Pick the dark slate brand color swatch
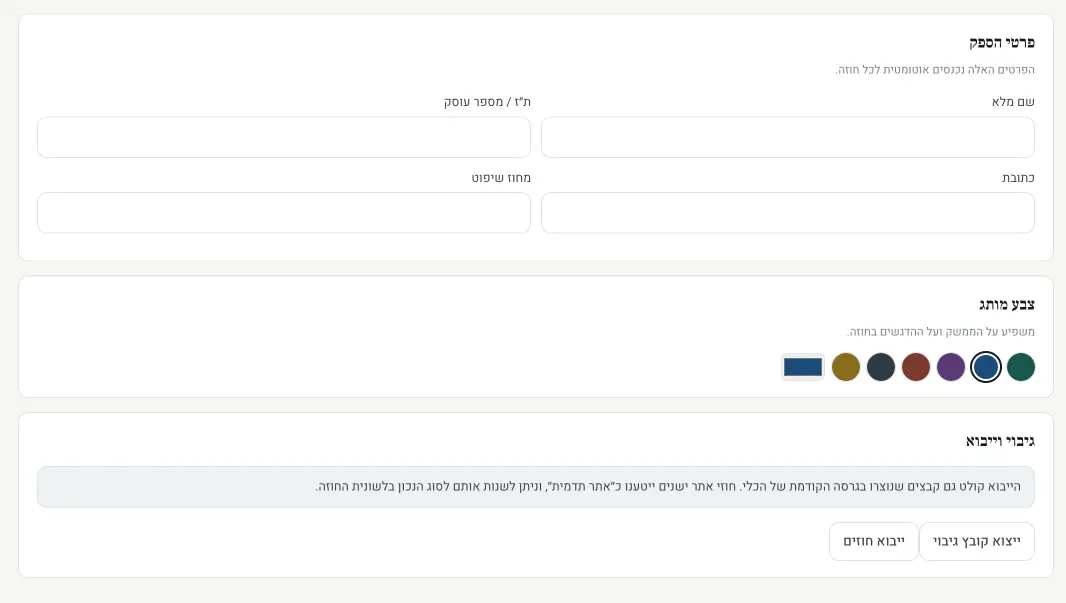1066x603 pixels. [880, 367]
